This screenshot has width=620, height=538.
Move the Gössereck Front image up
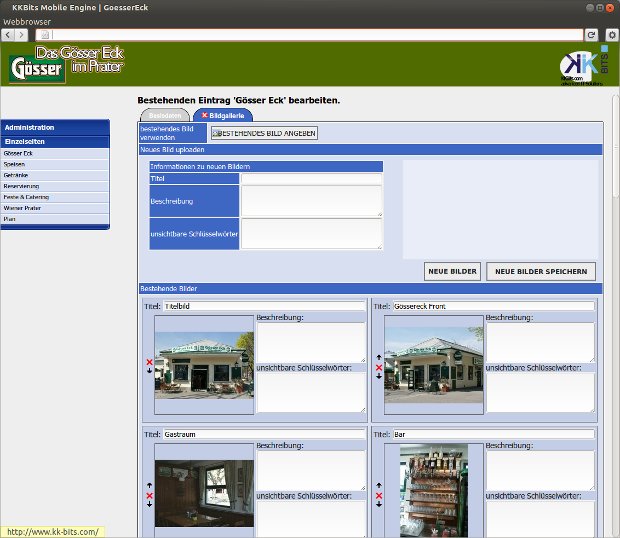[x=379, y=357]
